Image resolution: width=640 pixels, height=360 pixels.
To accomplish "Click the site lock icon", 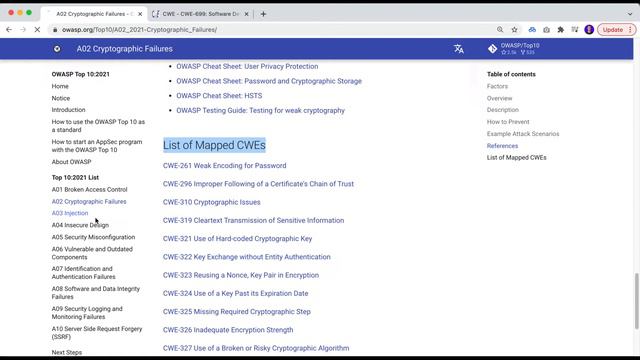I will [x=55, y=30].
